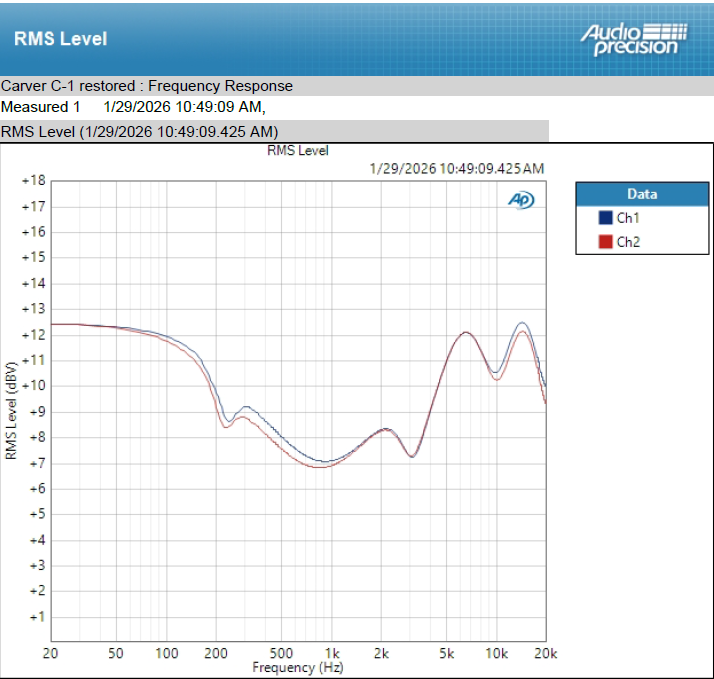
Task: Click the Ch1 legend label
Action: coord(628,218)
